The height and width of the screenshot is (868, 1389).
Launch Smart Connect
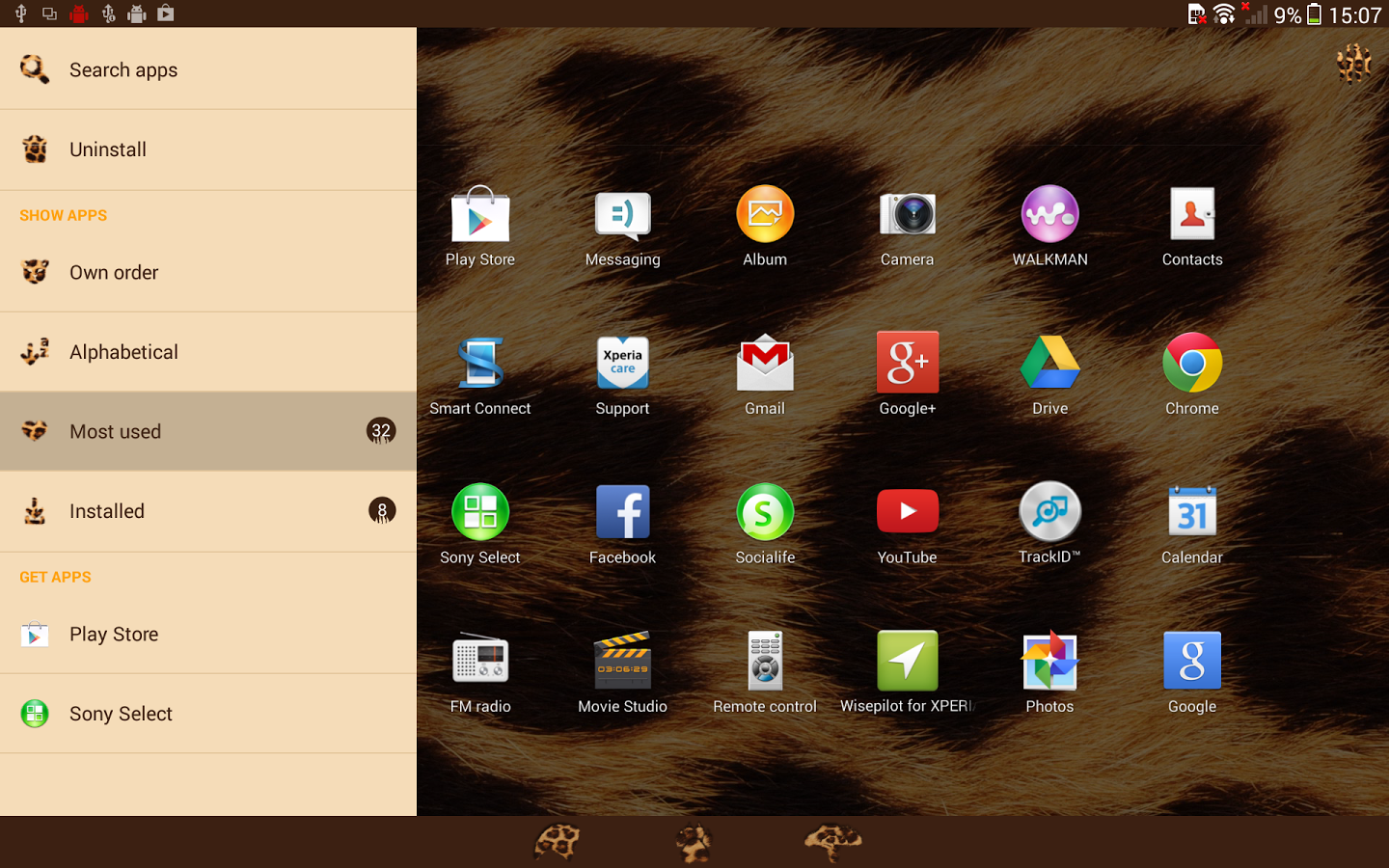pyautogui.click(x=480, y=375)
